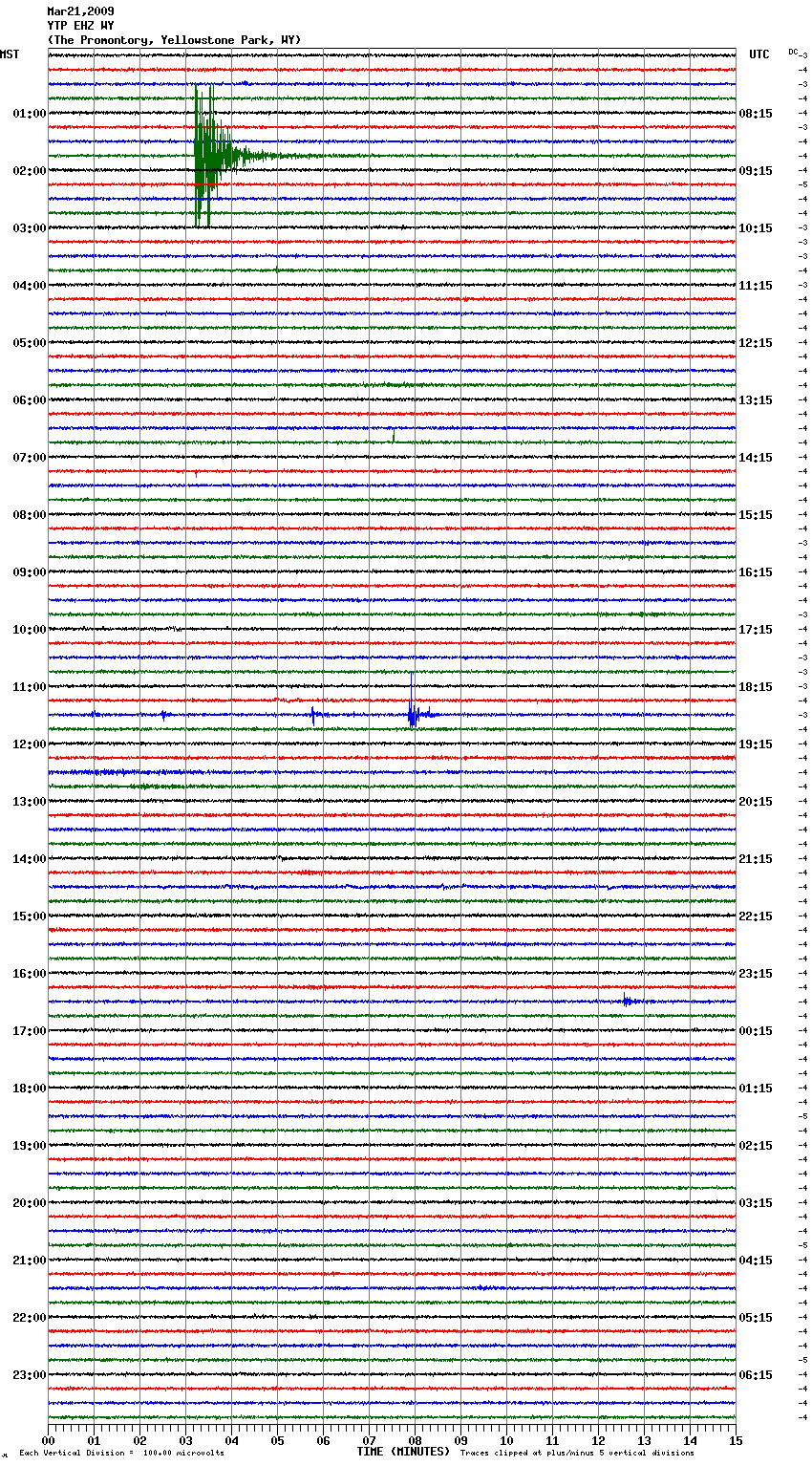The image size is (812, 1466).
Task: Click the MST column header
Action: (x=10, y=54)
